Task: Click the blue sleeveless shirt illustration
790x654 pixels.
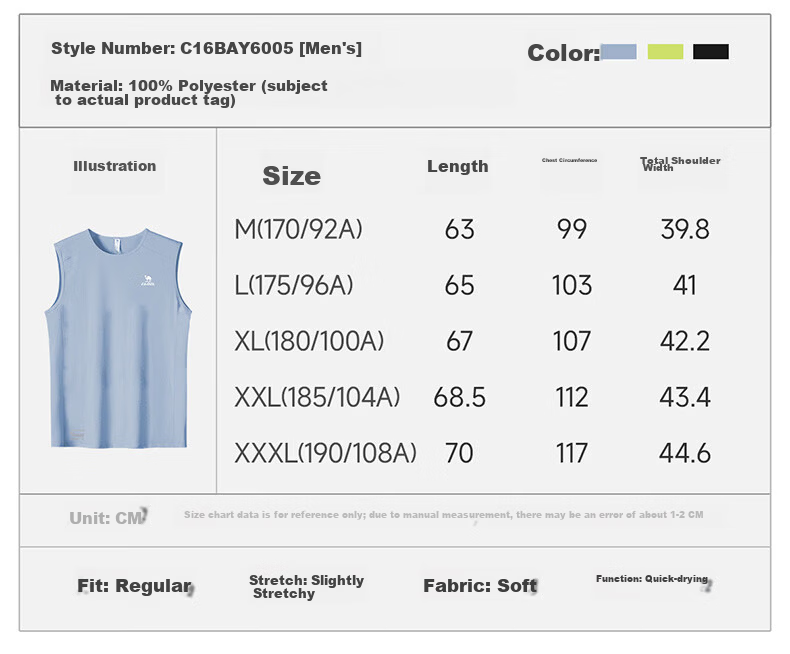Action: [x=118, y=338]
